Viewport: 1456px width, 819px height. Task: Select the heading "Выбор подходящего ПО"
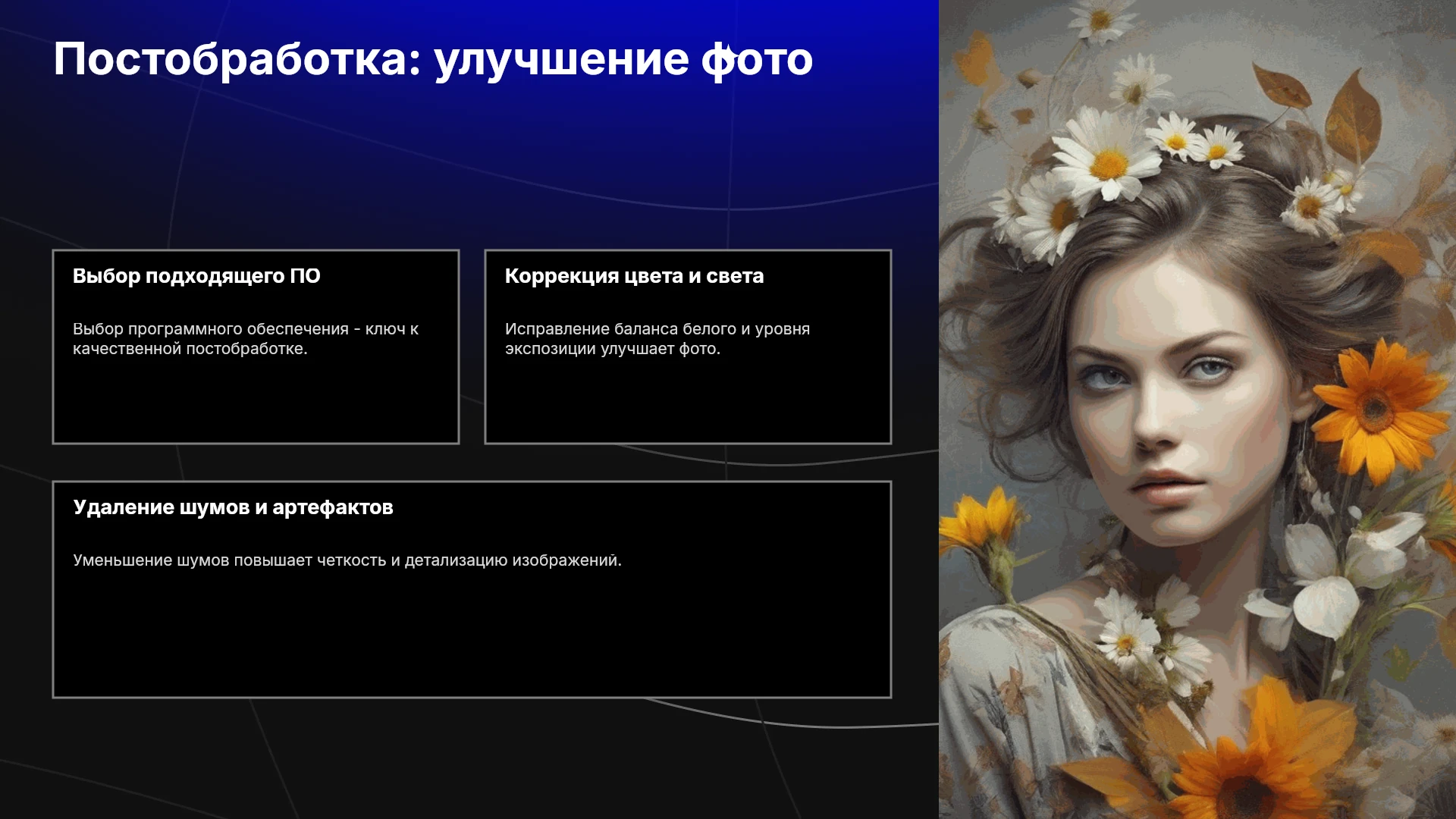click(196, 276)
